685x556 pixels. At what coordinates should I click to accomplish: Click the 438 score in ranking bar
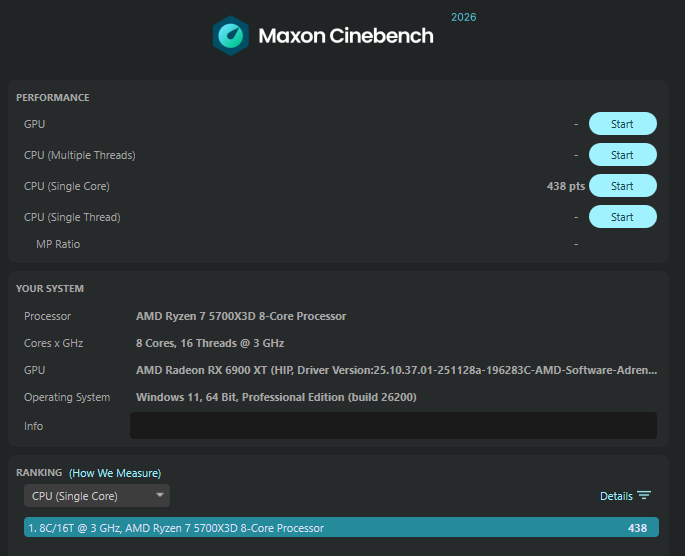[x=637, y=528]
